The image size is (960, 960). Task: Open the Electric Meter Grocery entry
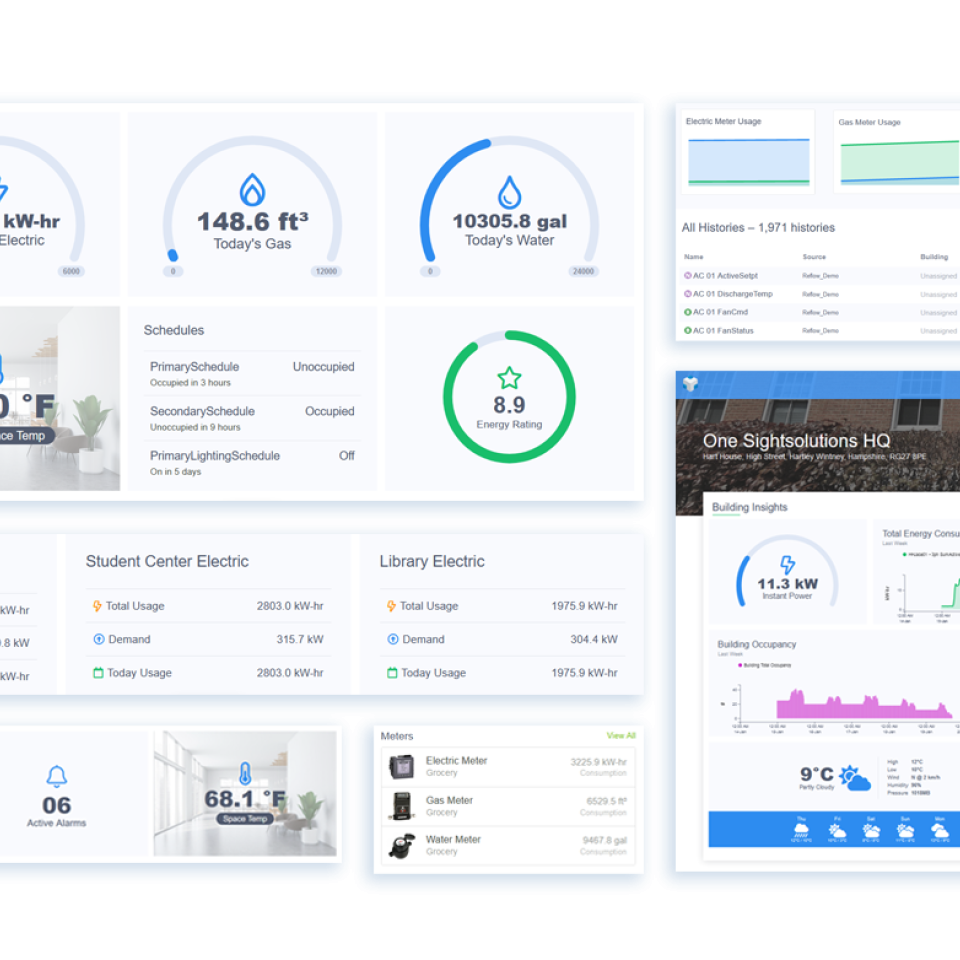click(x=456, y=766)
